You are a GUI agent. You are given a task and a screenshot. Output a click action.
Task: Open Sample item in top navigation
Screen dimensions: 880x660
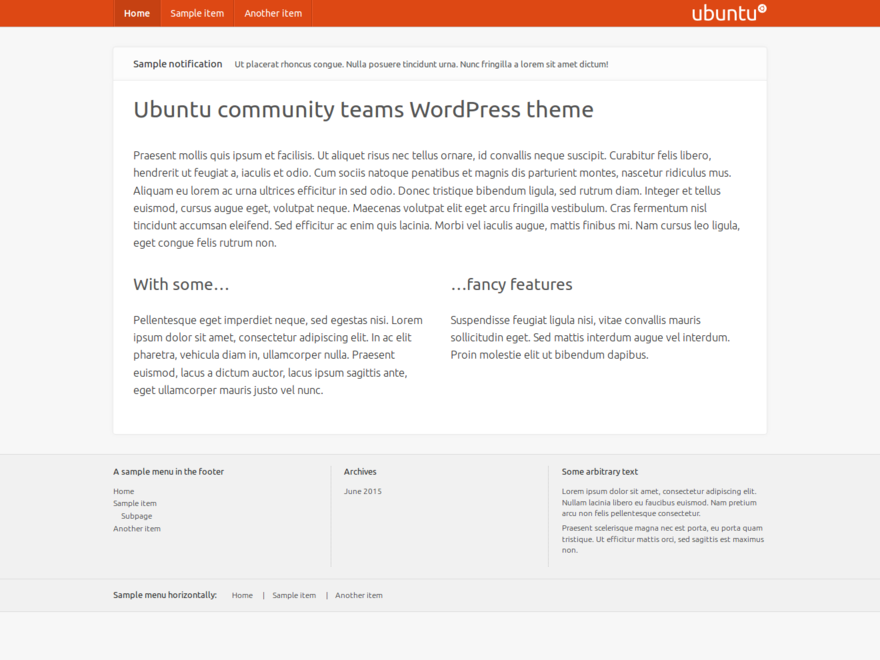(x=197, y=13)
